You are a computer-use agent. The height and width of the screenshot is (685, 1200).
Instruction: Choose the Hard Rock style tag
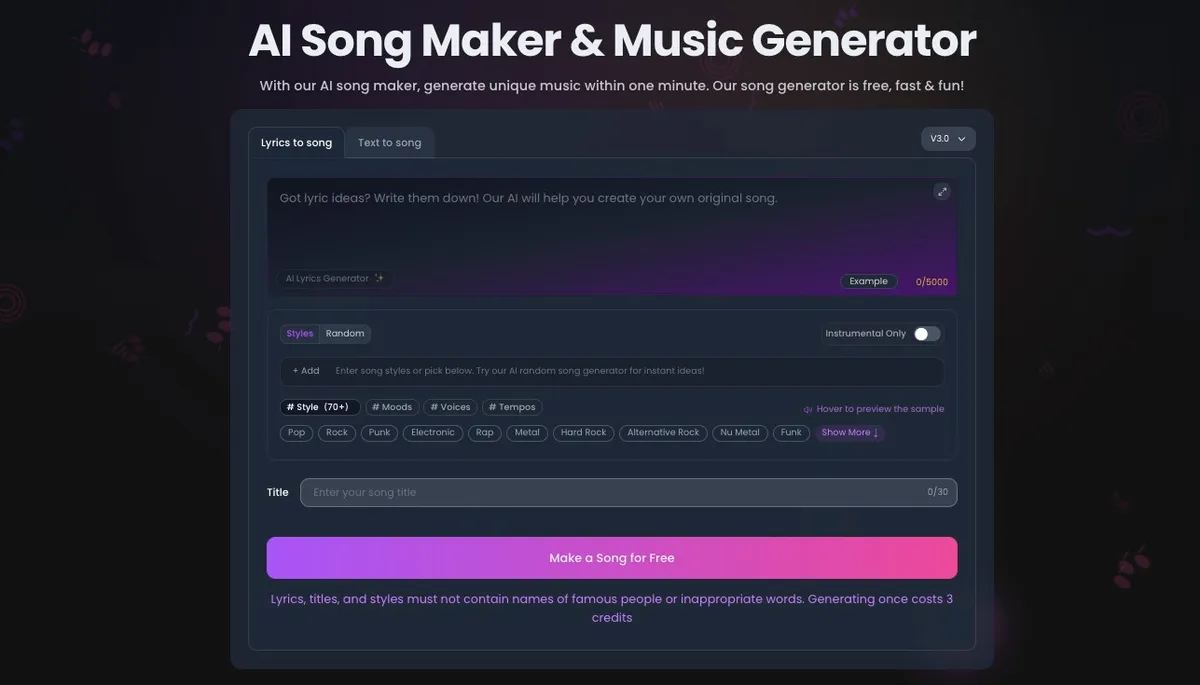(x=584, y=433)
